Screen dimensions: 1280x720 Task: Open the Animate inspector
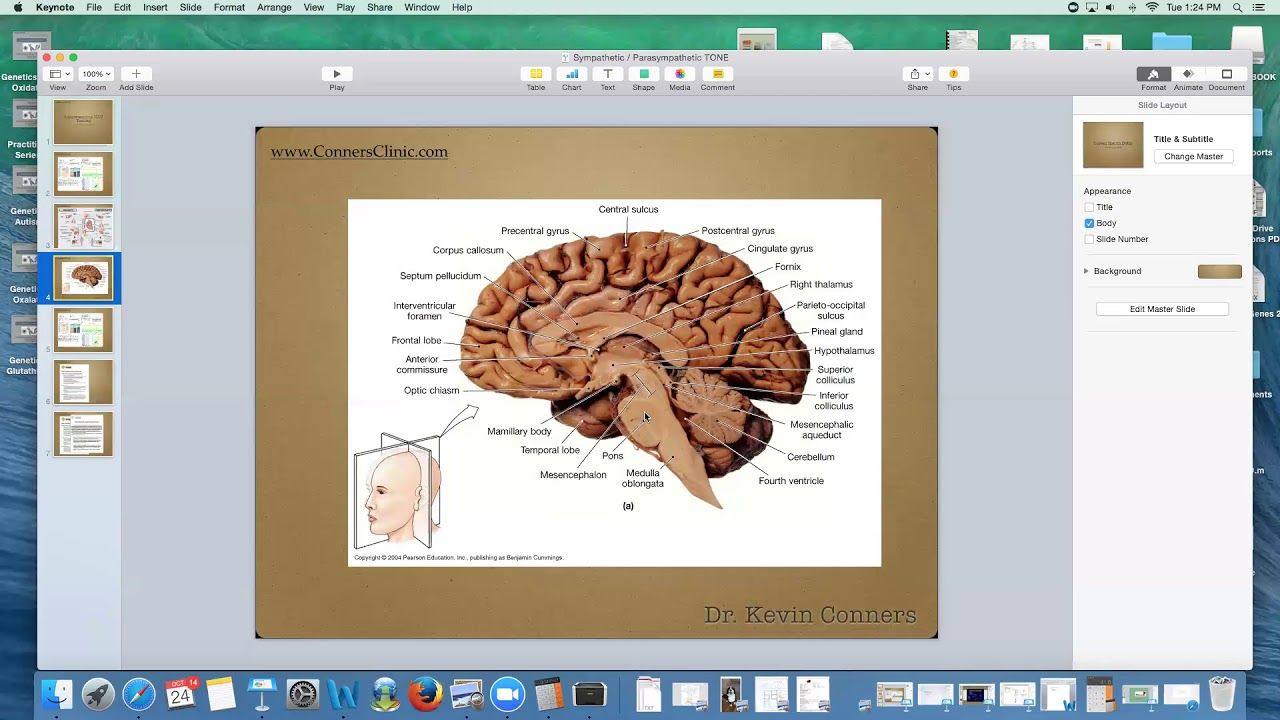pos(1188,74)
